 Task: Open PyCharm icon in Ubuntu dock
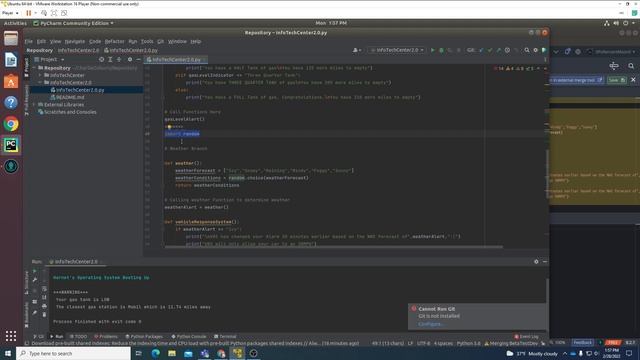(x=11, y=145)
